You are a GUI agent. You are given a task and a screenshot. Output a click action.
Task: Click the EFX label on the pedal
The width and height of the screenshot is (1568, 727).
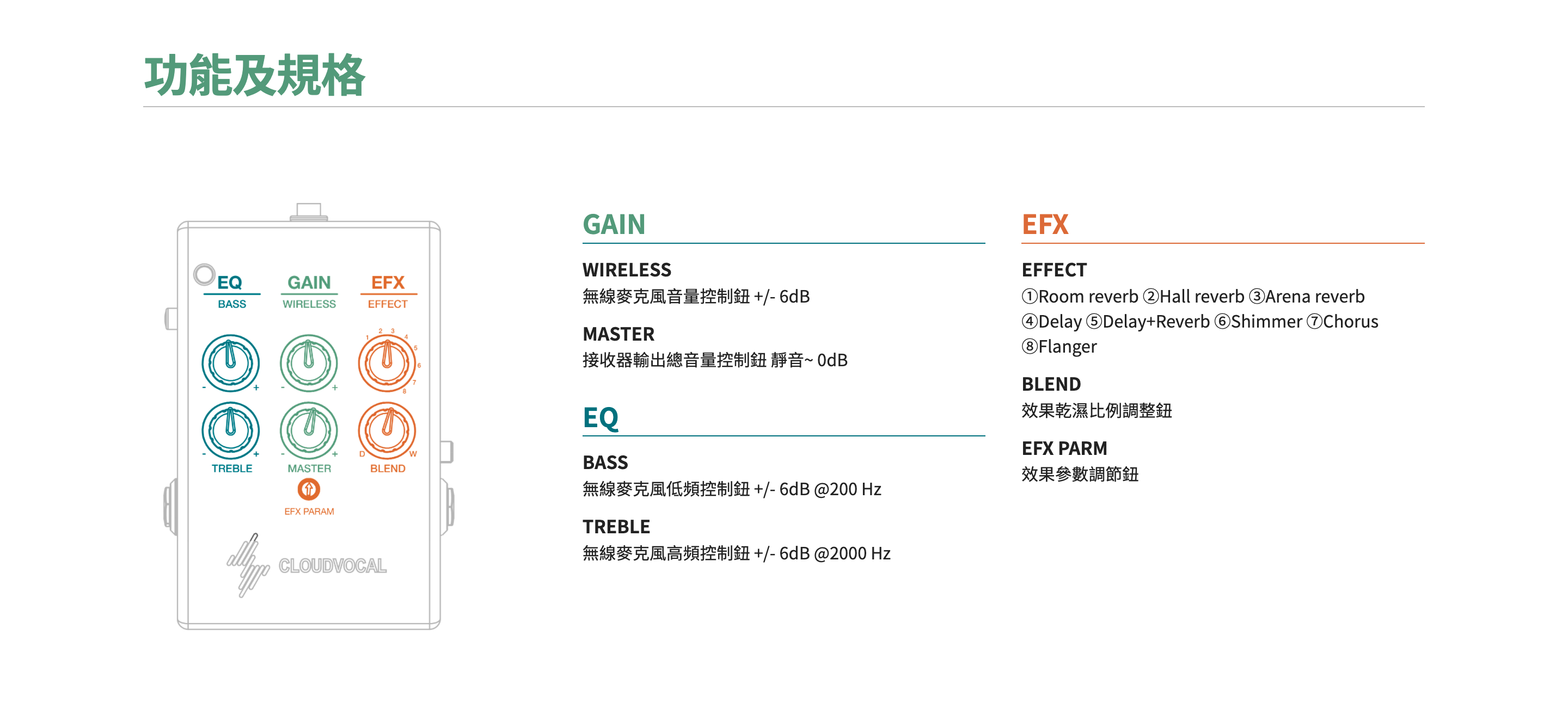point(388,282)
